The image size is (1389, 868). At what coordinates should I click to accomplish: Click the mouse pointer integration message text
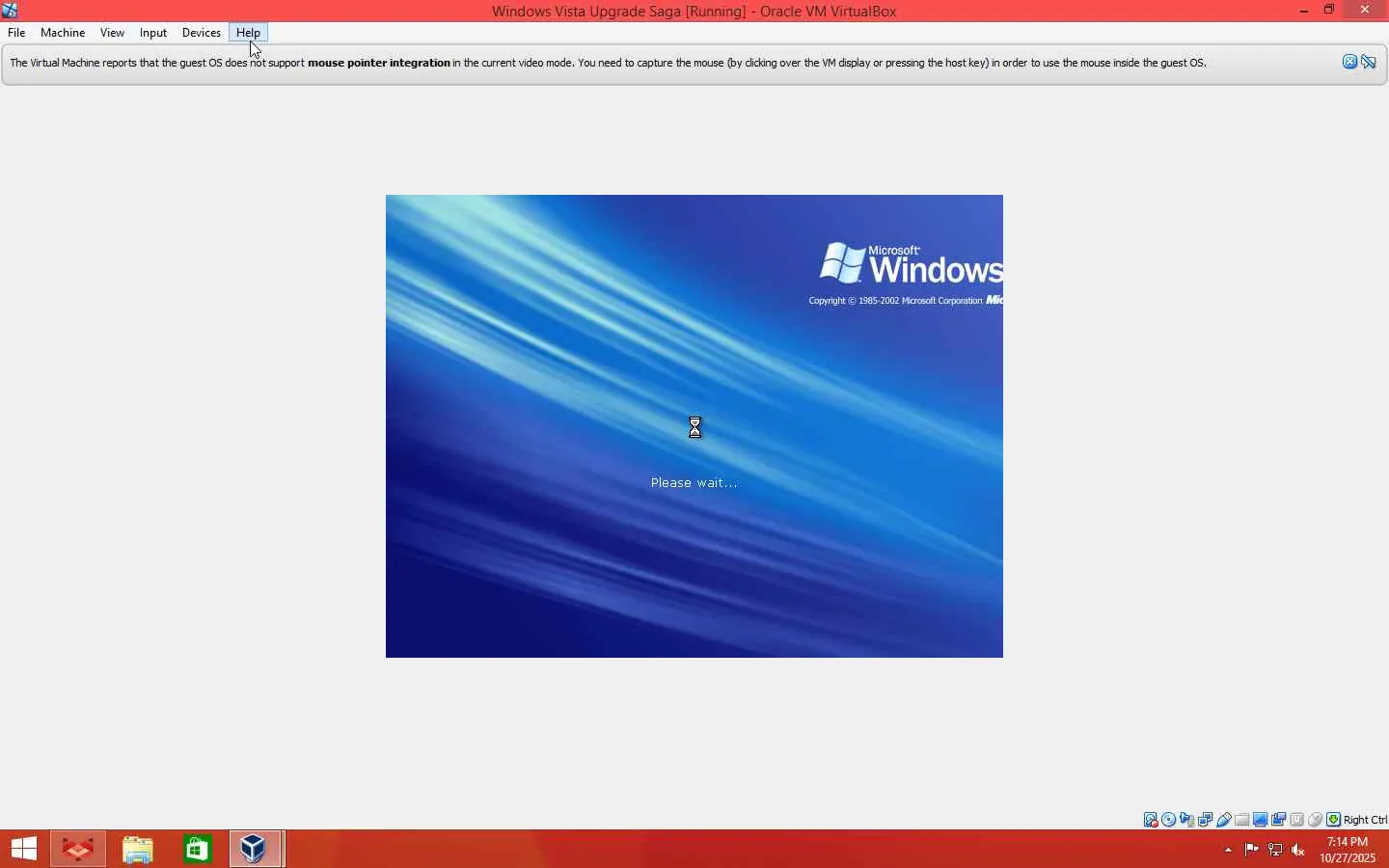[x=608, y=63]
